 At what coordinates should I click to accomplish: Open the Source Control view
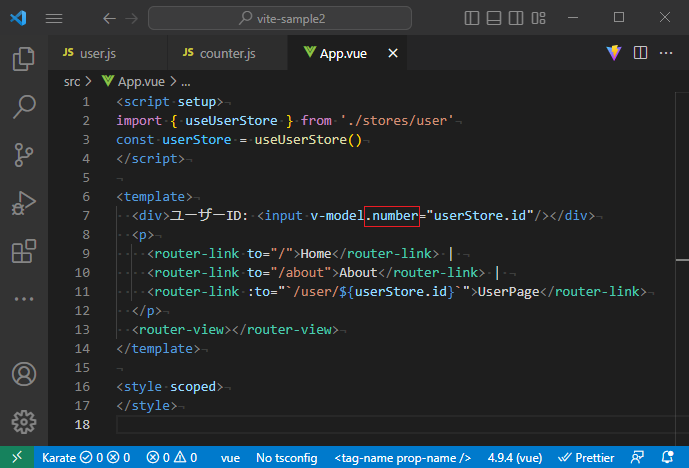tap(24, 155)
